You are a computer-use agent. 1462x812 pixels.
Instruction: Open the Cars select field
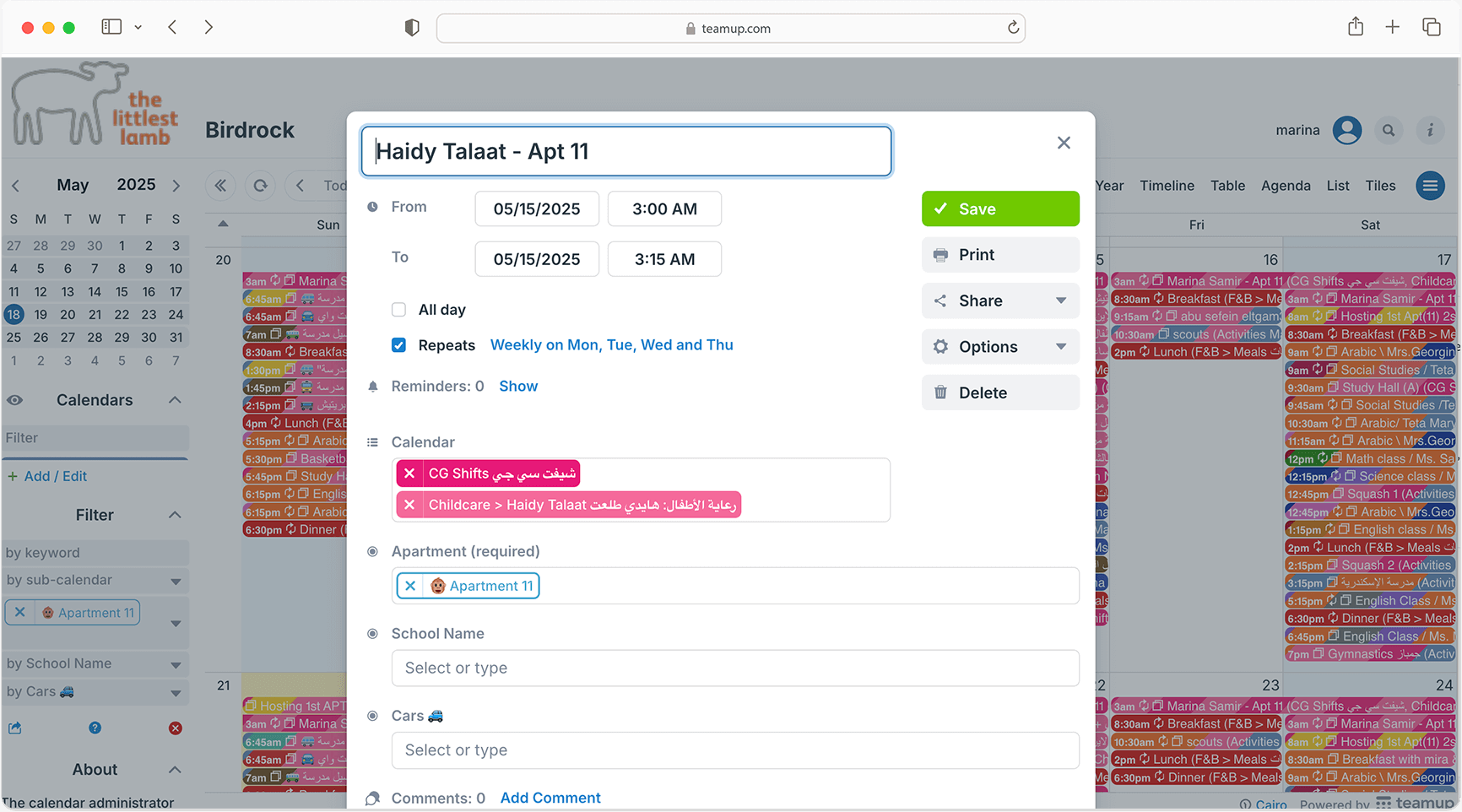click(x=735, y=750)
